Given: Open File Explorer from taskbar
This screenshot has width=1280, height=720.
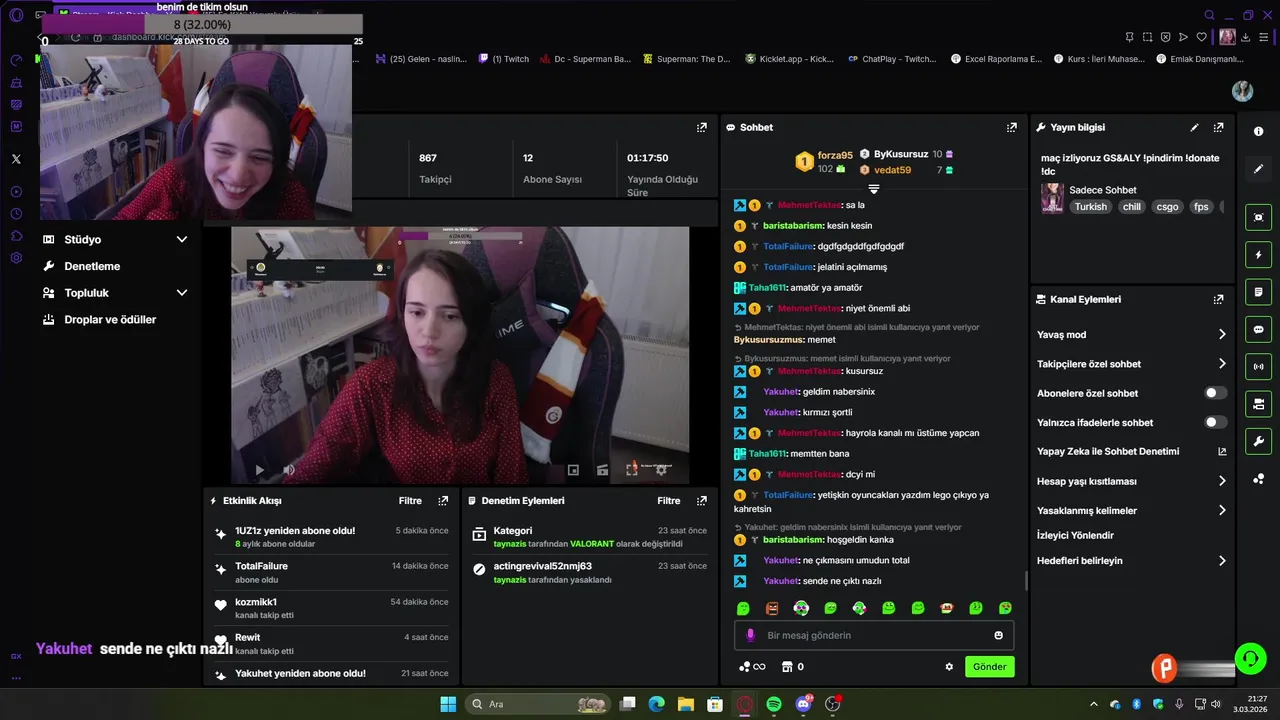Looking at the screenshot, I should point(686,704).
